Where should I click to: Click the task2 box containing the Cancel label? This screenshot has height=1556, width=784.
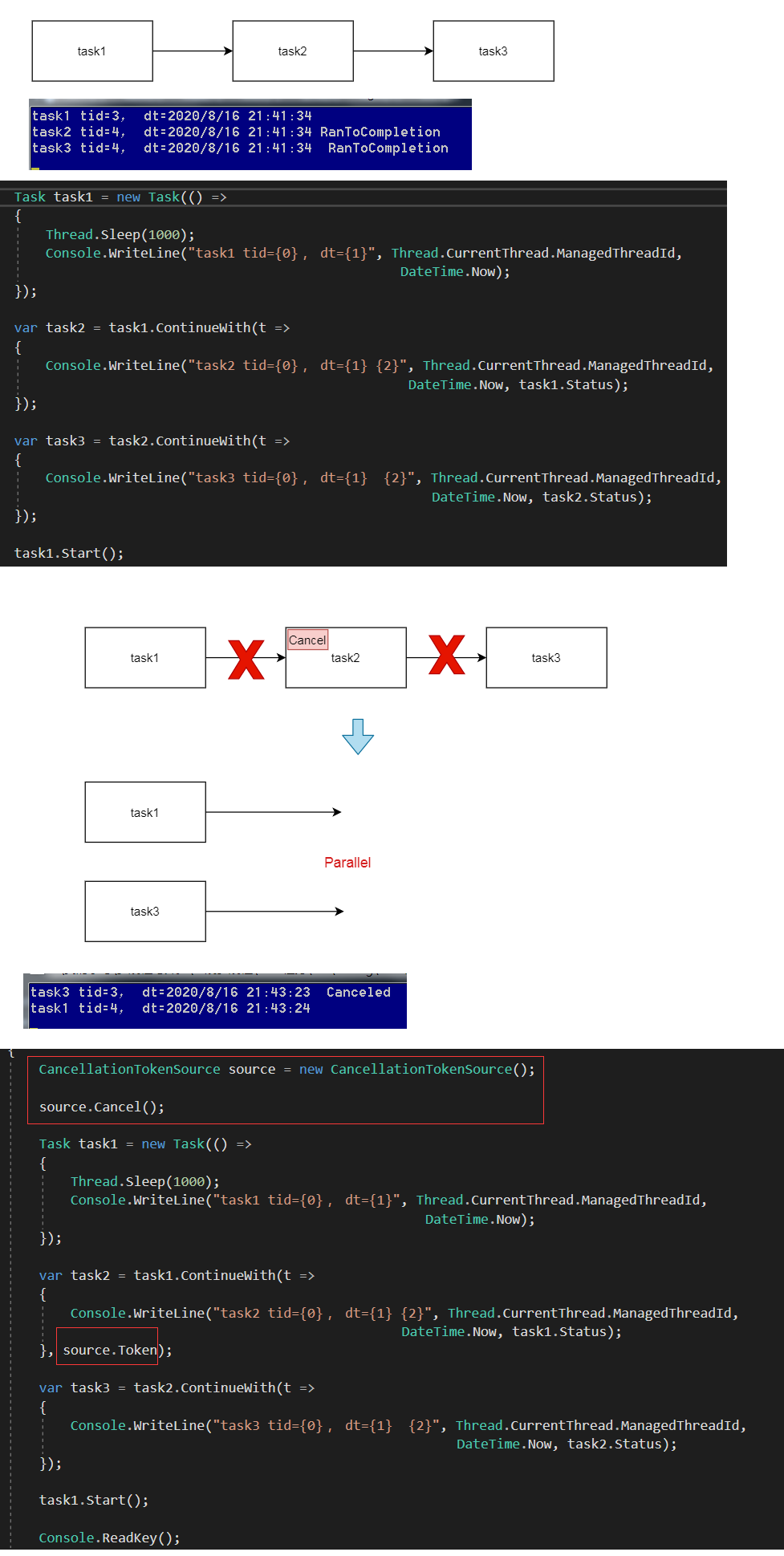(346, 657)
